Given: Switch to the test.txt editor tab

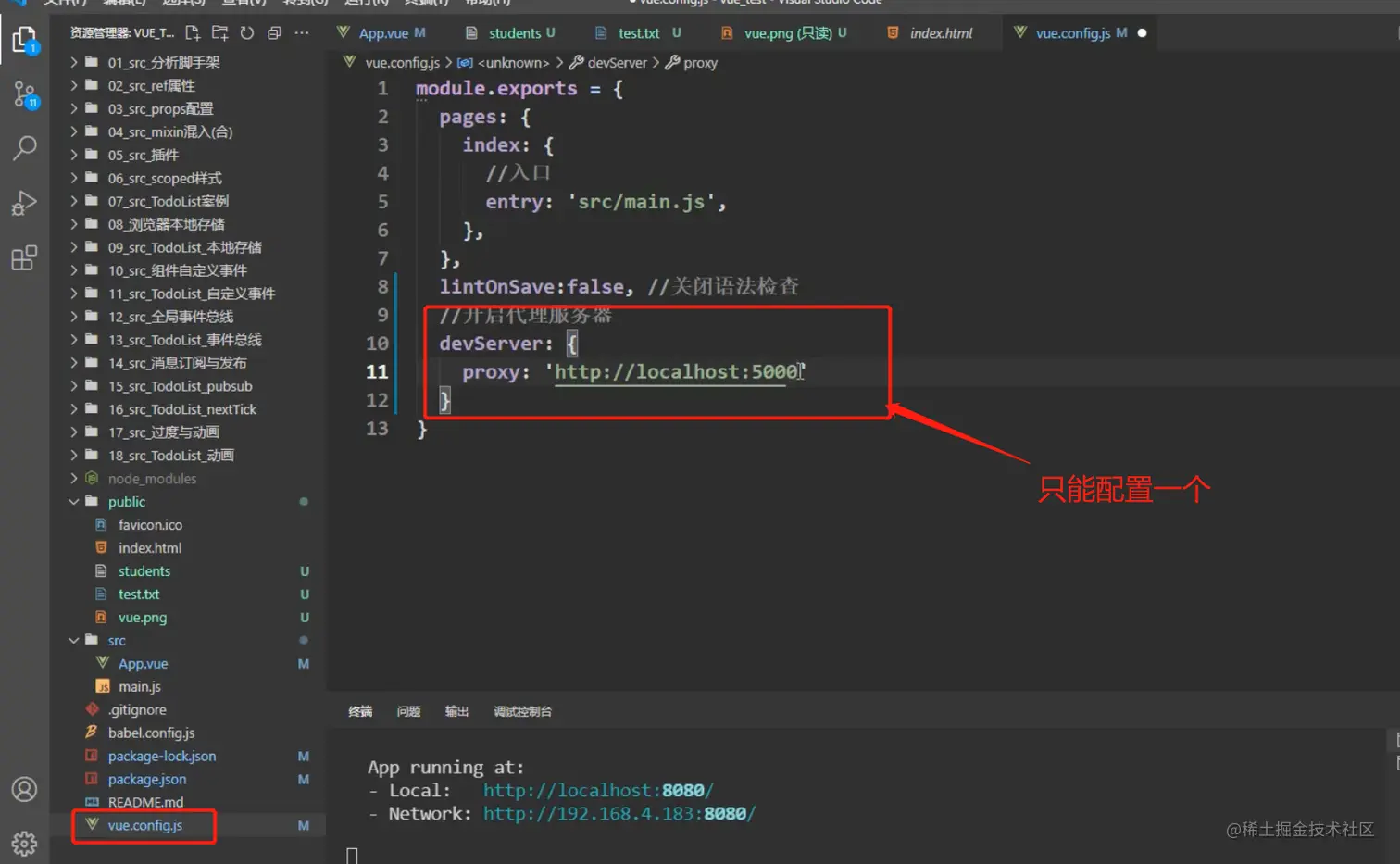Looking at the screenshot, I should [638, 33].
